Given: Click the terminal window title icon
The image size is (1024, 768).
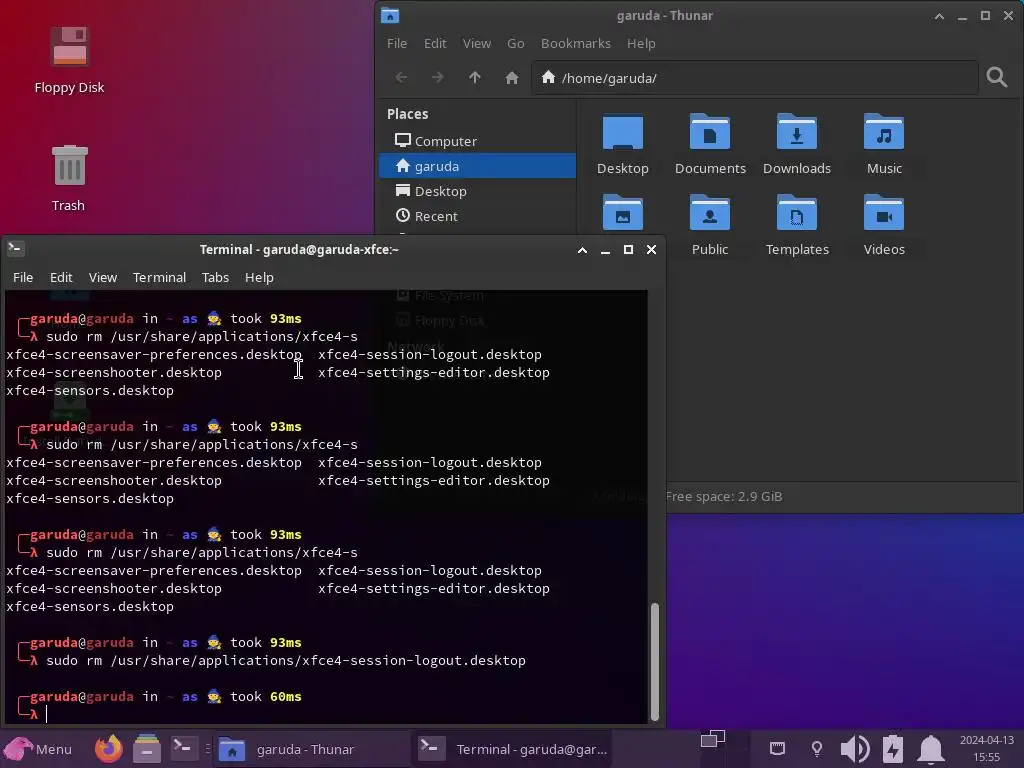Looking at the screenshot, I should 15,249.
